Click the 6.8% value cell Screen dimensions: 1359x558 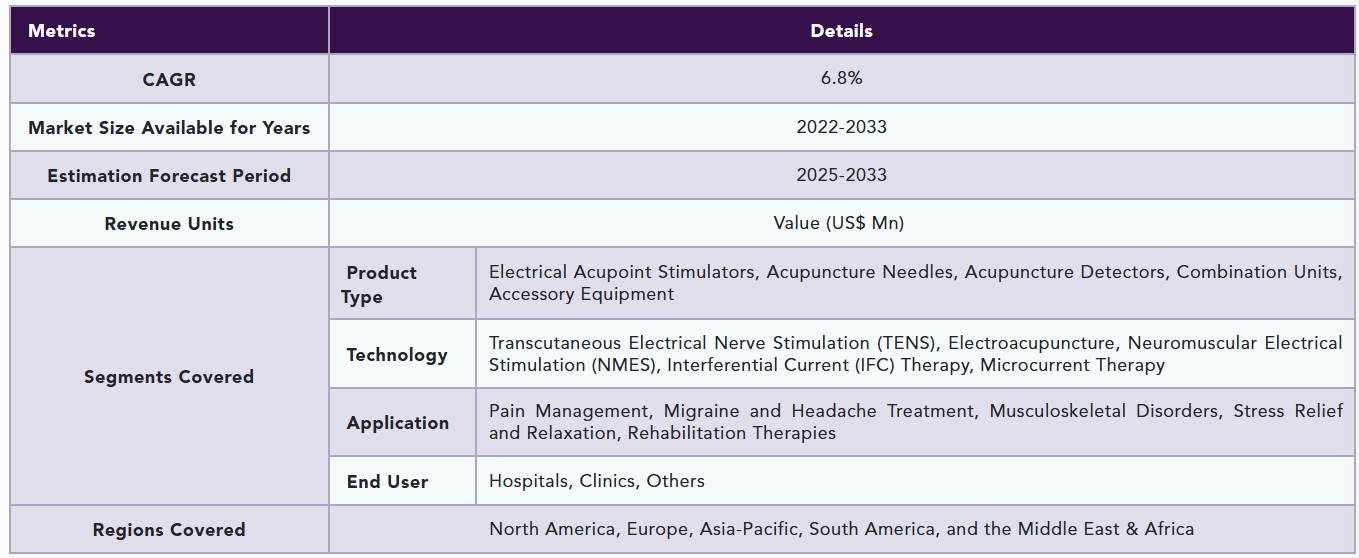click(841, 79)
